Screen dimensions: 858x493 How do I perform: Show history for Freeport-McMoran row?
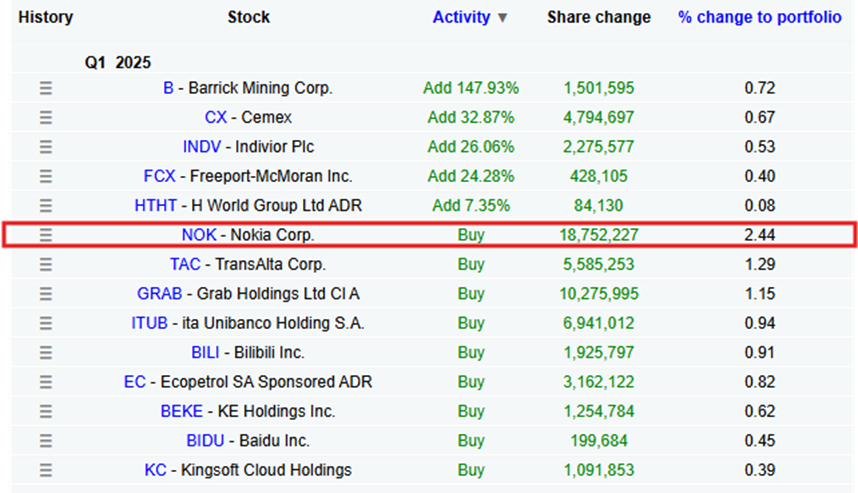45,176
